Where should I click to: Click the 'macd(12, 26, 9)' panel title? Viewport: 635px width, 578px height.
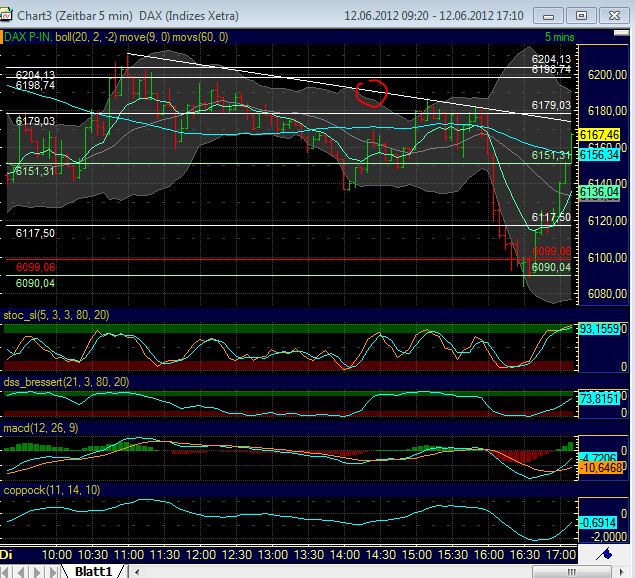click(x=40, y=428)
